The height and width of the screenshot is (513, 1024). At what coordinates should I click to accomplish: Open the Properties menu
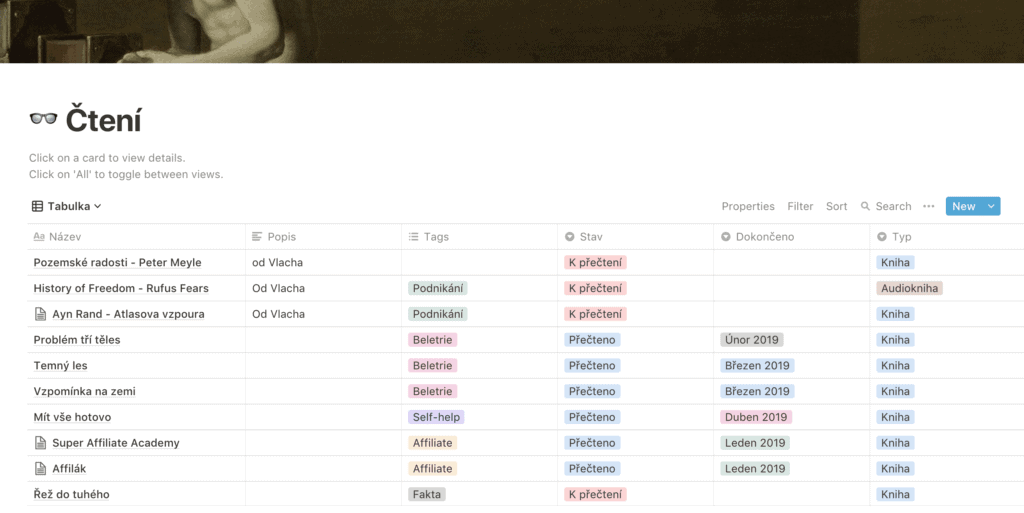pos(748,206)
